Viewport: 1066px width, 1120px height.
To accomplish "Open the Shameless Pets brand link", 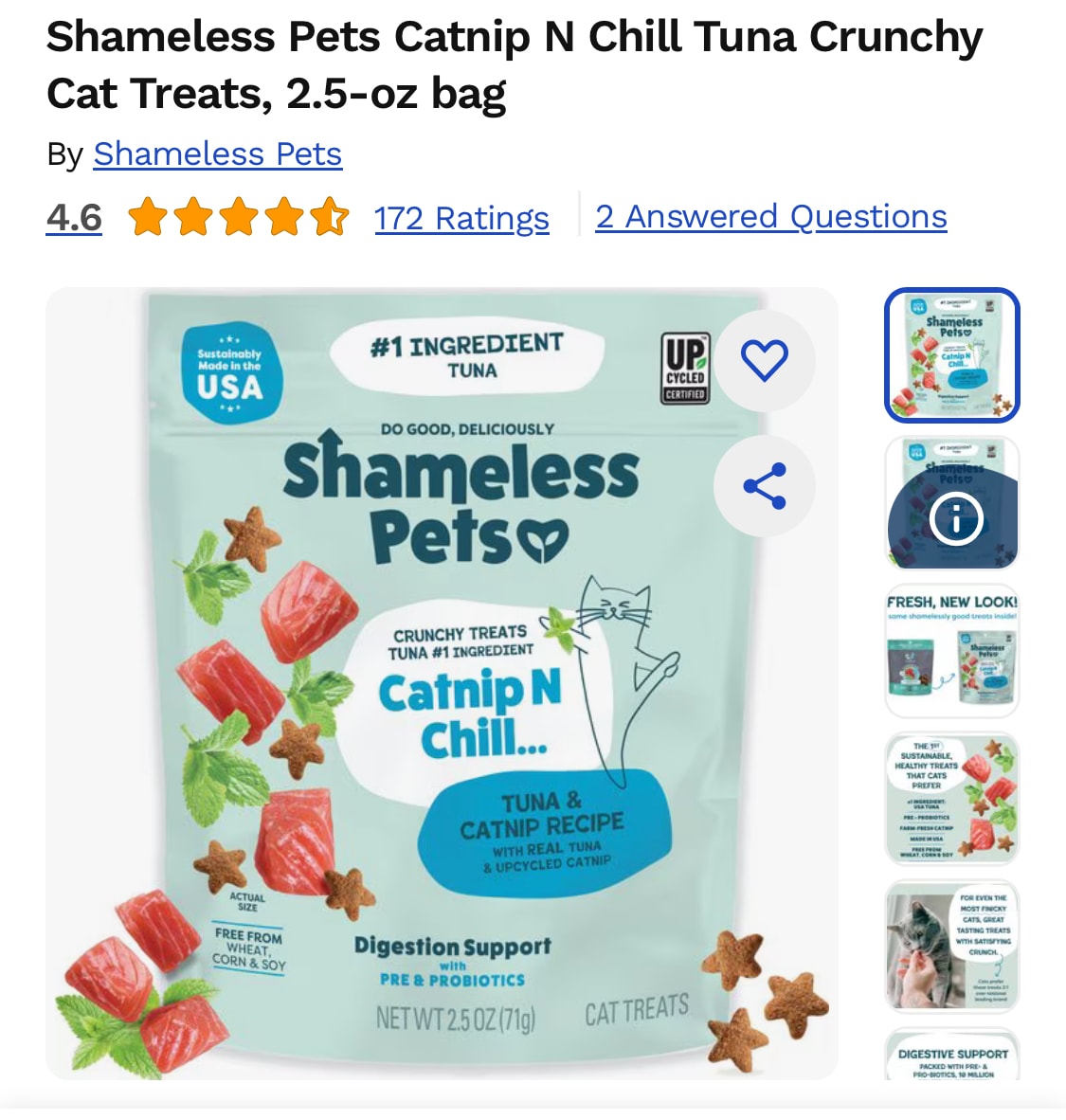I will click(218, 154).
